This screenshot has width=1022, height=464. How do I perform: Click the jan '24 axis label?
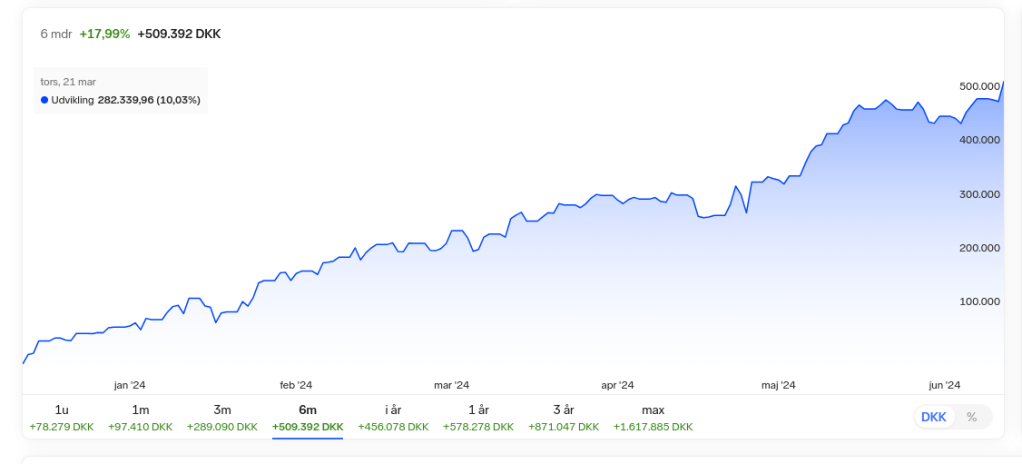(130, 385)
